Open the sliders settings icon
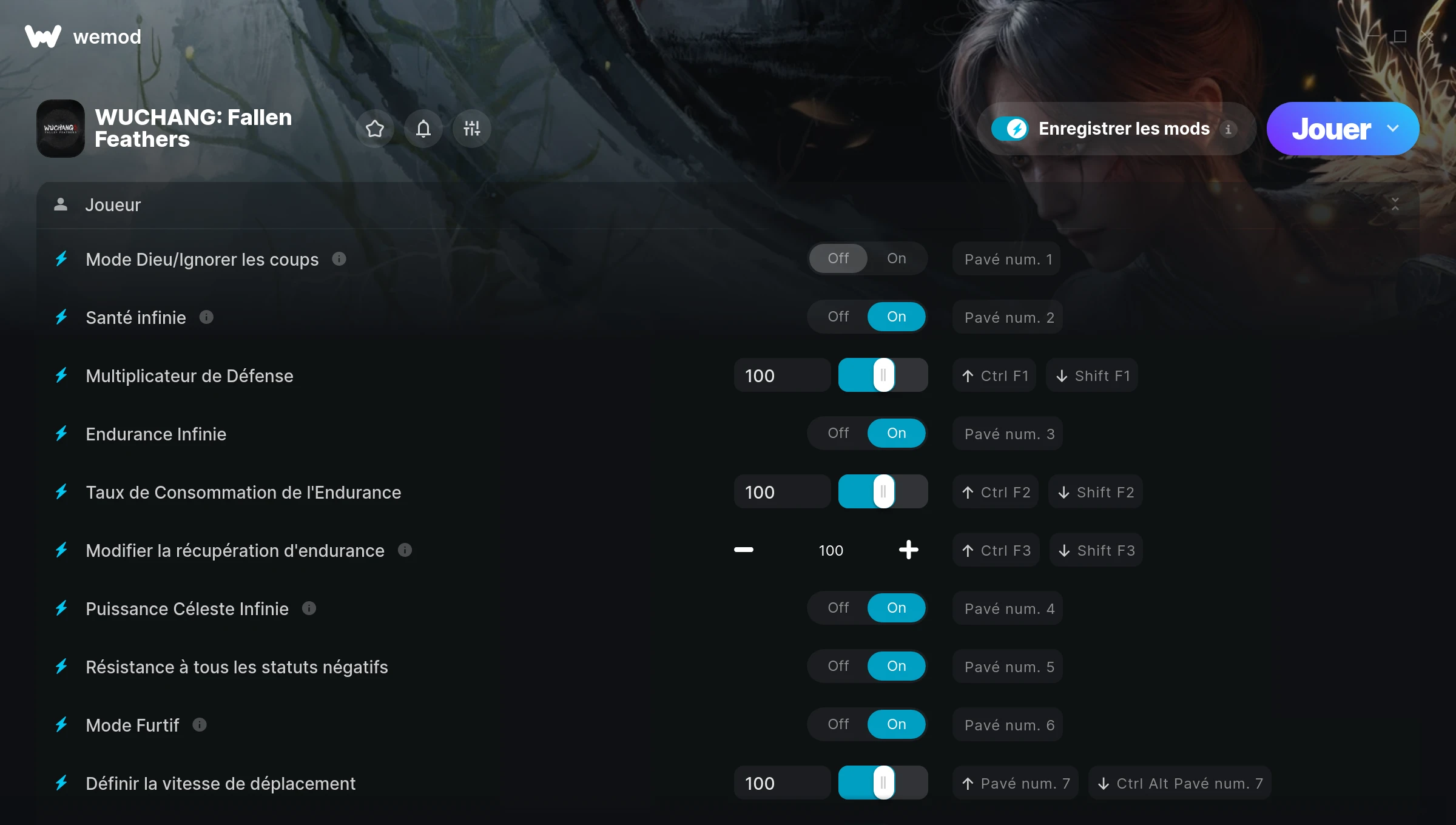The width and height of the screenshot is (1456, 825). pyautogui.click(x=472, y=129)
